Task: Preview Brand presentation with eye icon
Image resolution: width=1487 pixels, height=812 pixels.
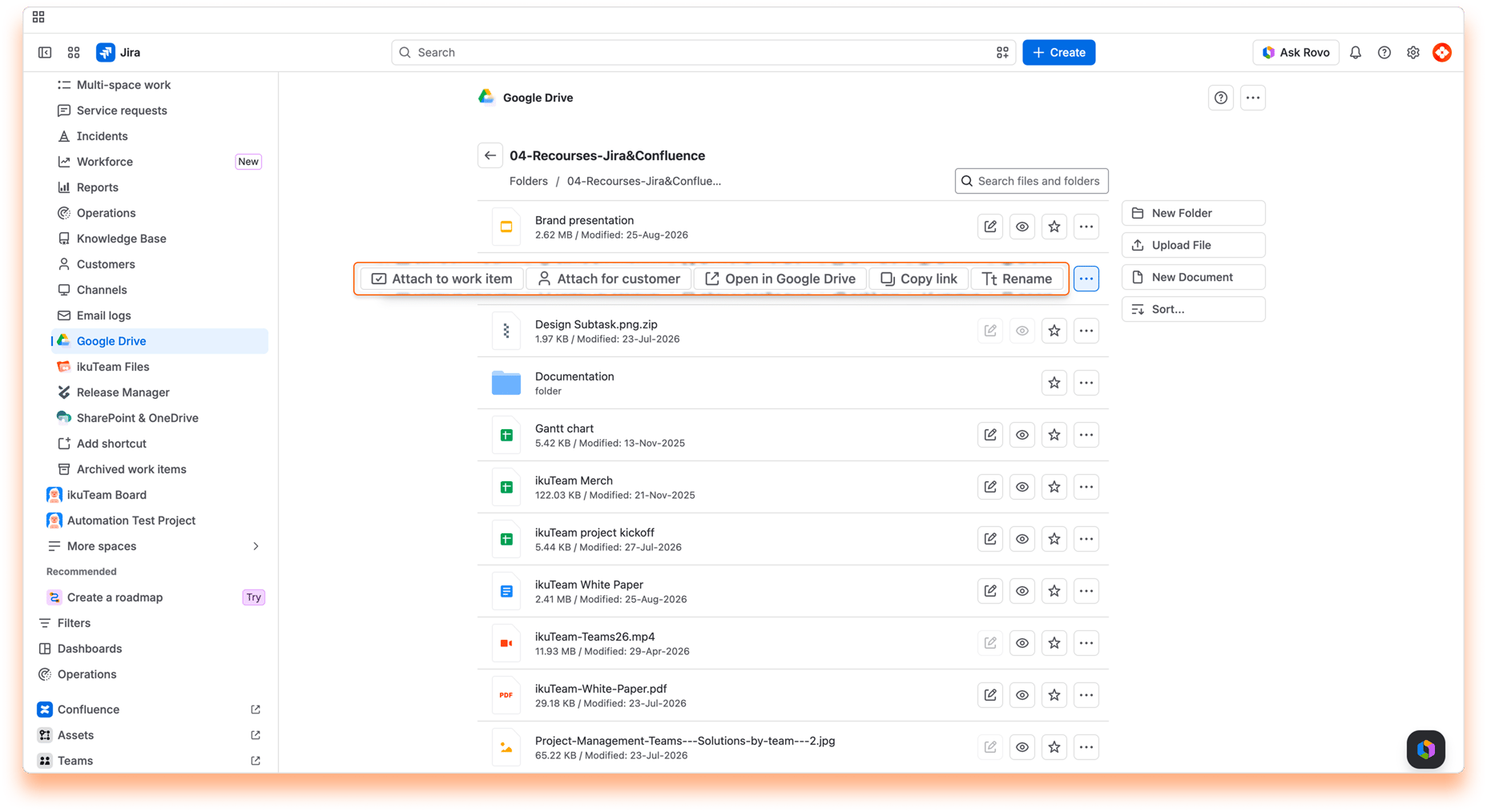Action: click(1022, 227)
